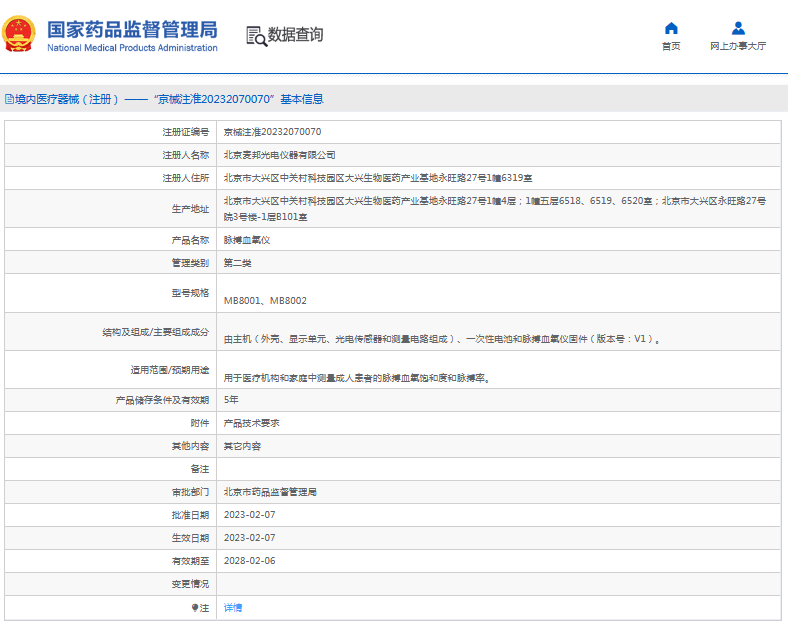788x628 pixels.
Task: Click management class 第二类
Action: [x=237, y=263]
